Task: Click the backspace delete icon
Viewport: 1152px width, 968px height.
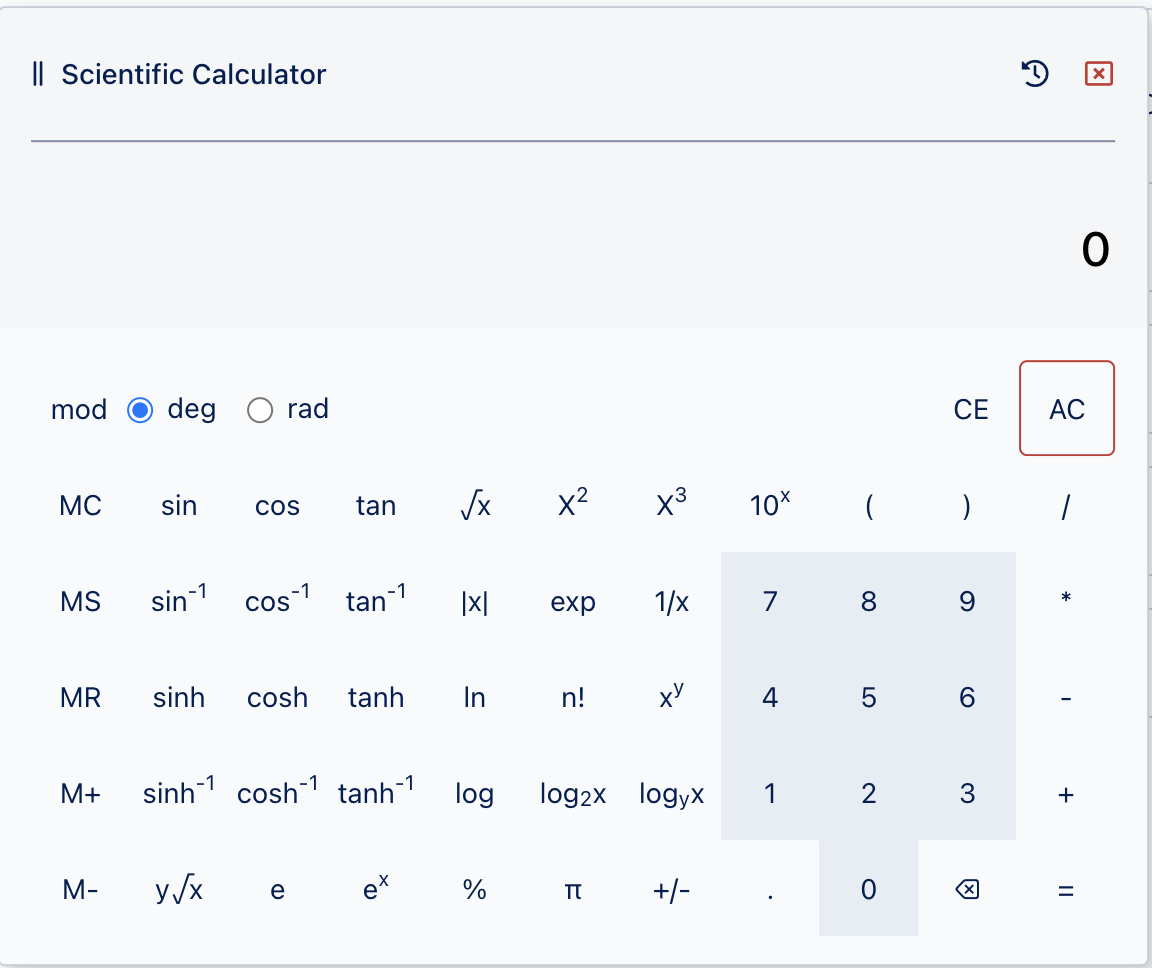Action: coord(967,889)
